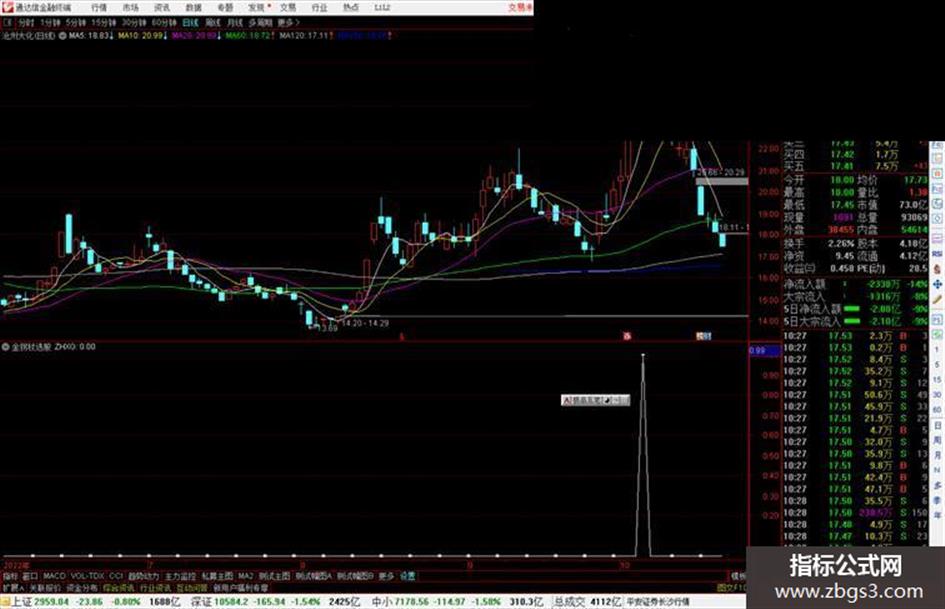Click the main chart indicator settings circle icon
Screen dimensions: 945x609
62,36
